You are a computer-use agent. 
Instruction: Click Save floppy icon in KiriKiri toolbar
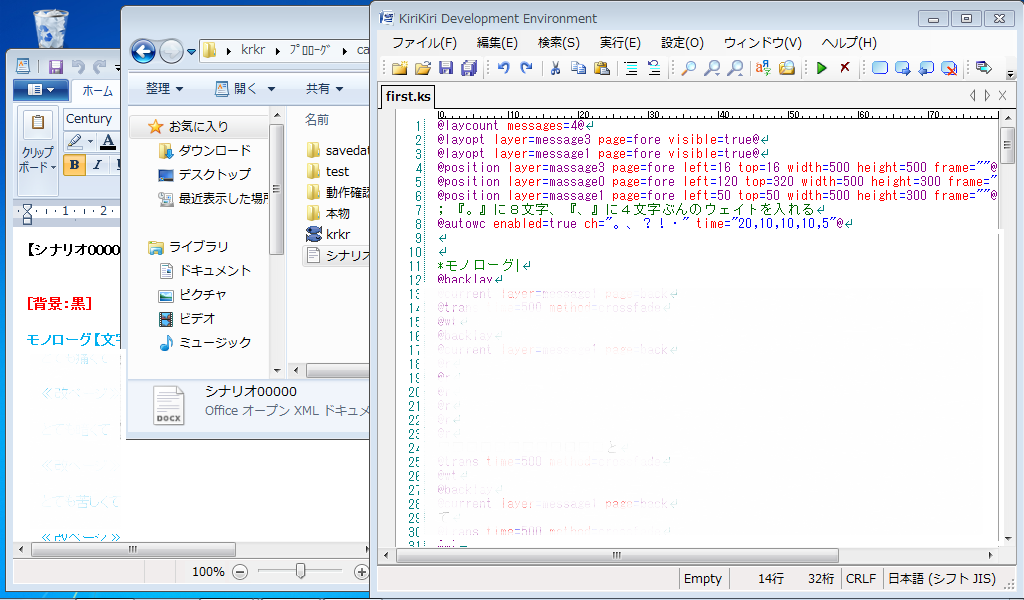coord(446,68)
